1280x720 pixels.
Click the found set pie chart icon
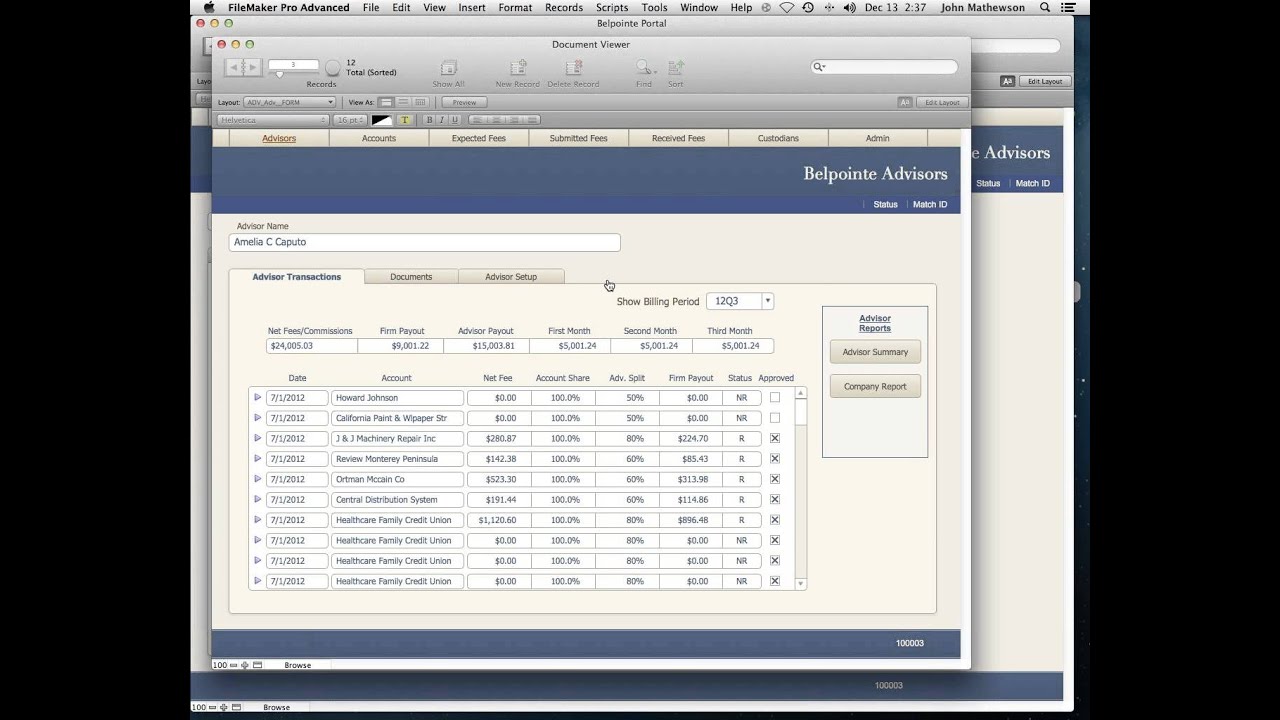[x=333, y=68]
